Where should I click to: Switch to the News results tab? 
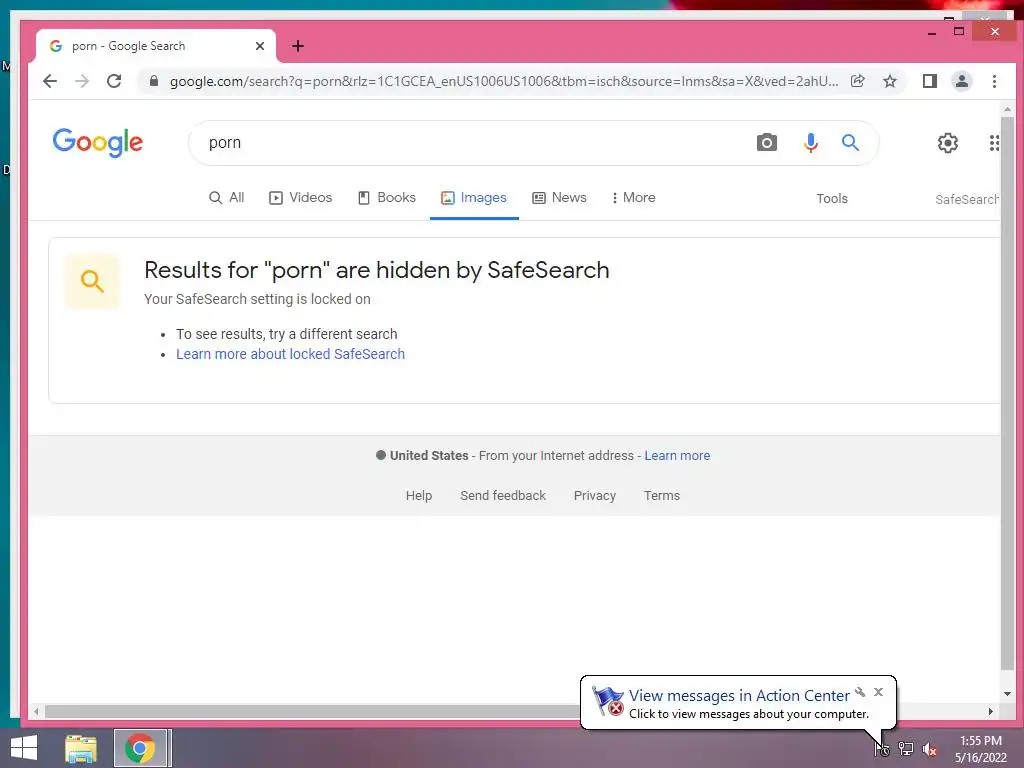point(560,197)
